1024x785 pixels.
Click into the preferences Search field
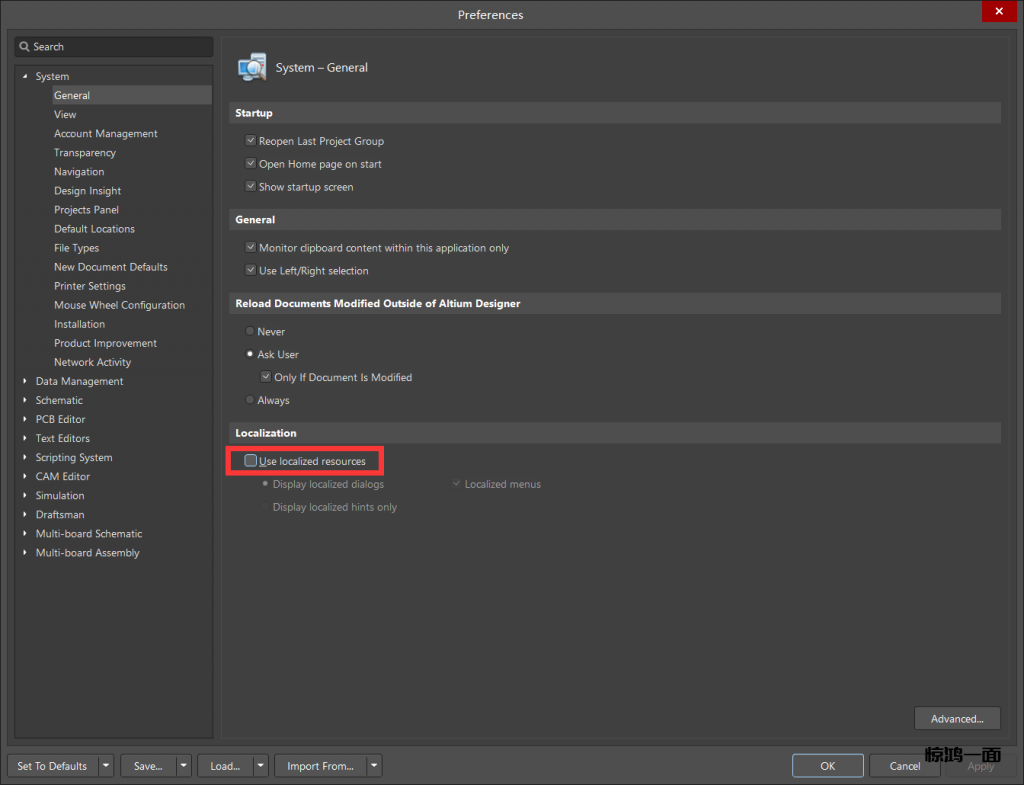[x=120, y=47]
